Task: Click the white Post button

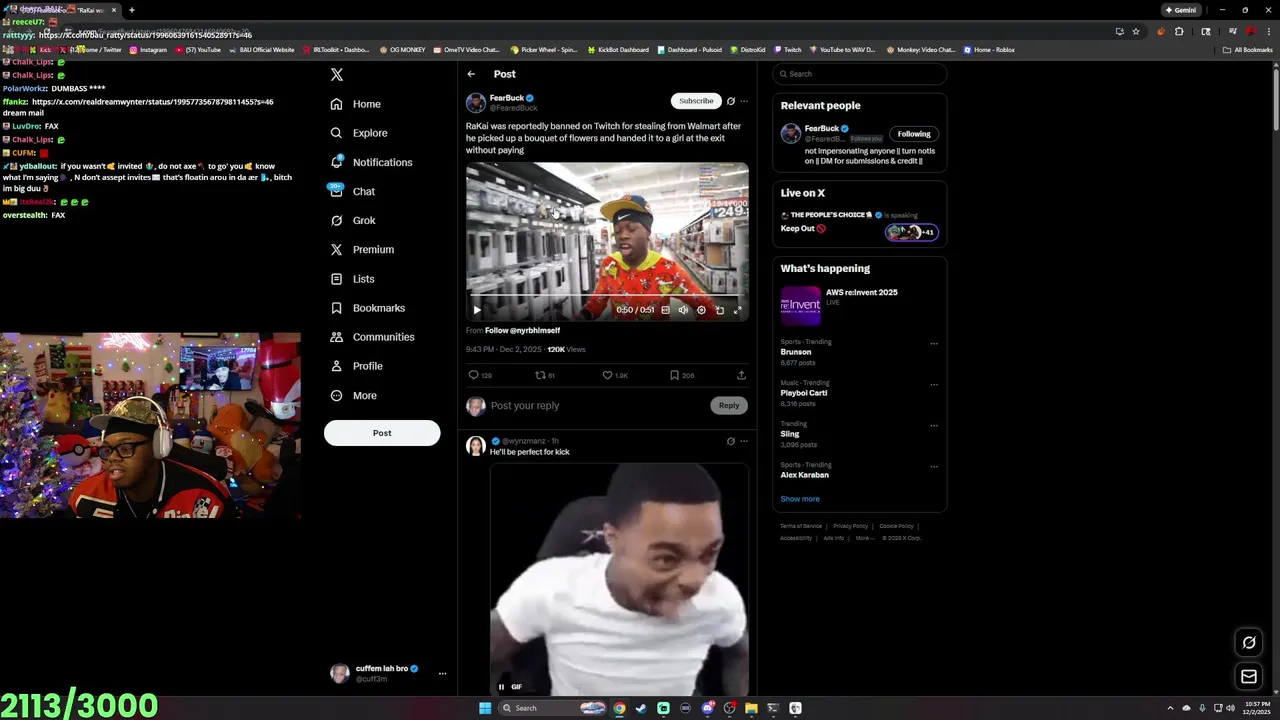Action: [382, 433]
